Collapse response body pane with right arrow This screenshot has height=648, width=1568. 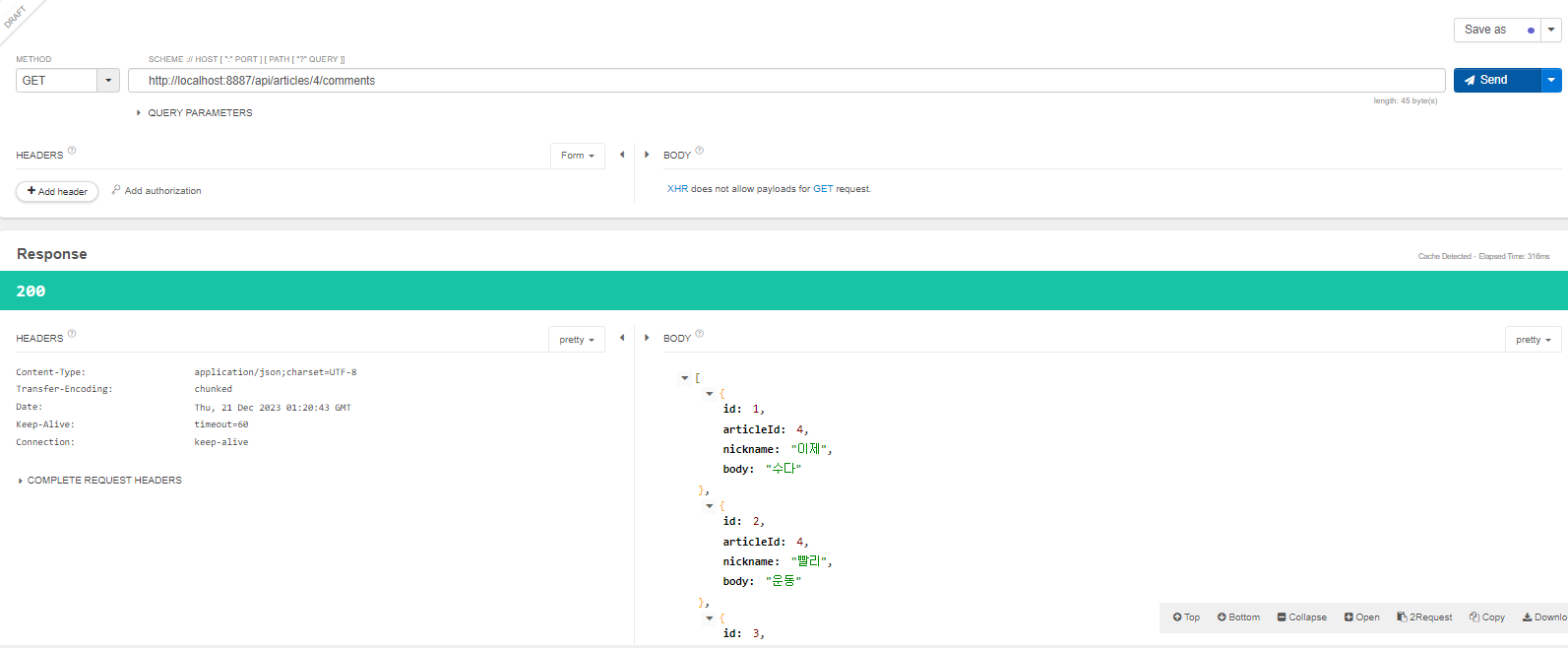[x=647, y=338]
